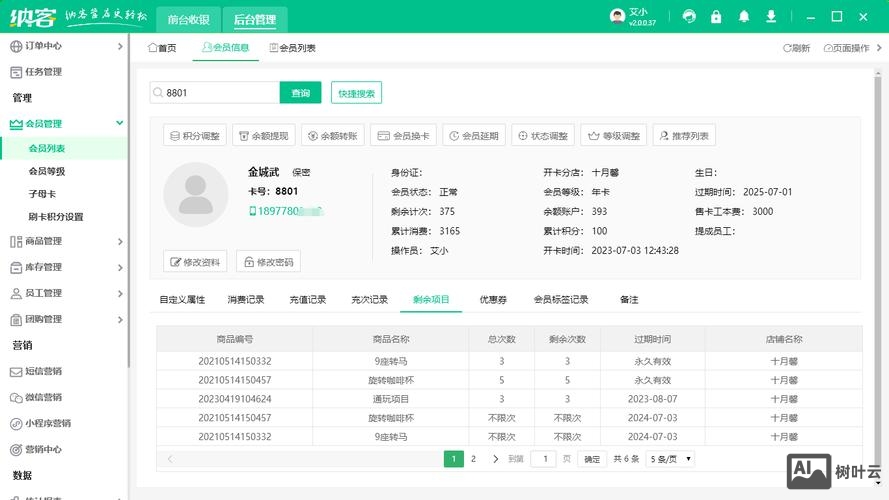Click the 快捷搜索 quick search button
The width and height of the screenshot is (889, 500).
(357, 93)
